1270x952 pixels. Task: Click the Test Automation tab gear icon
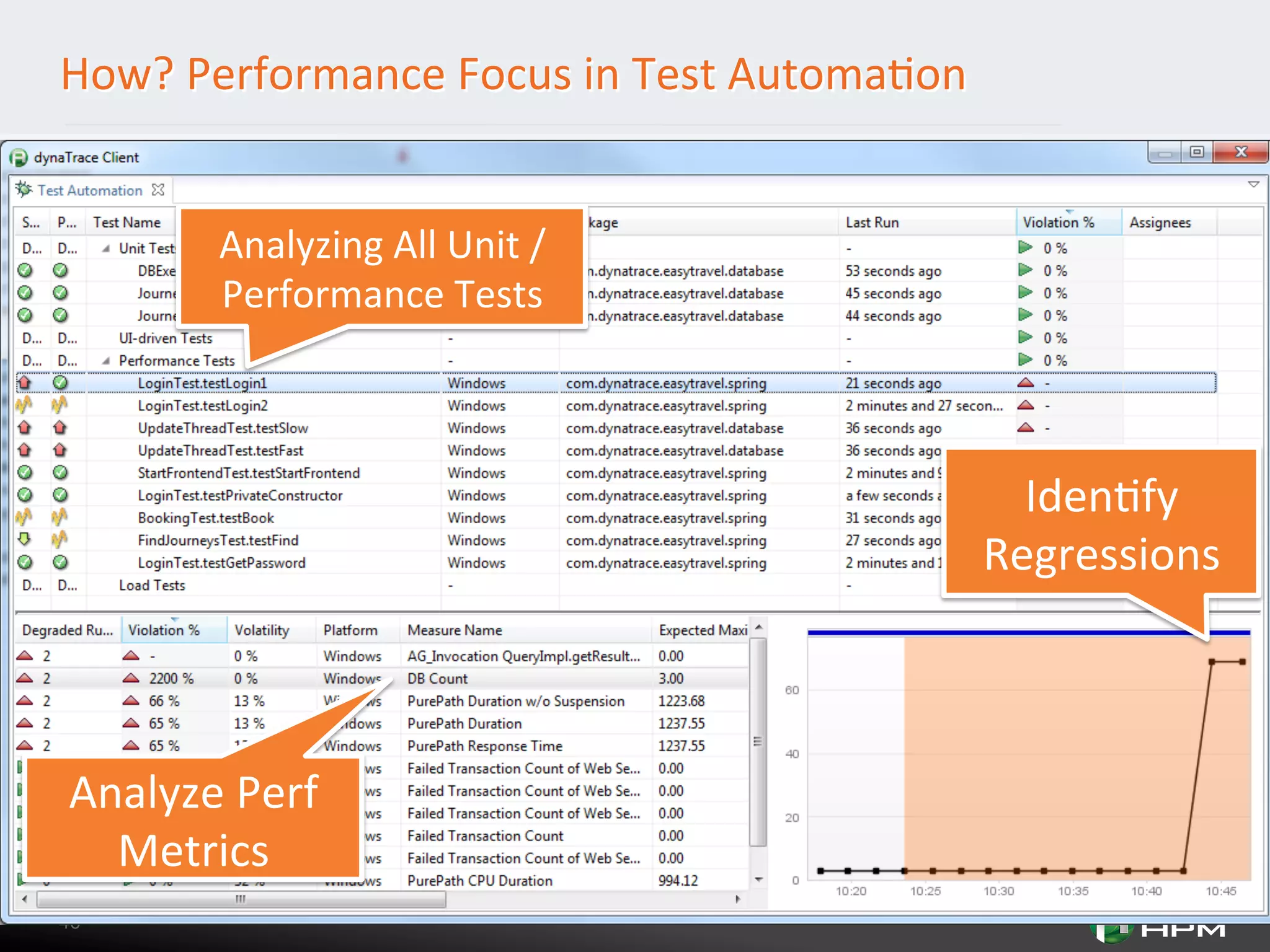tap(24, 190)
